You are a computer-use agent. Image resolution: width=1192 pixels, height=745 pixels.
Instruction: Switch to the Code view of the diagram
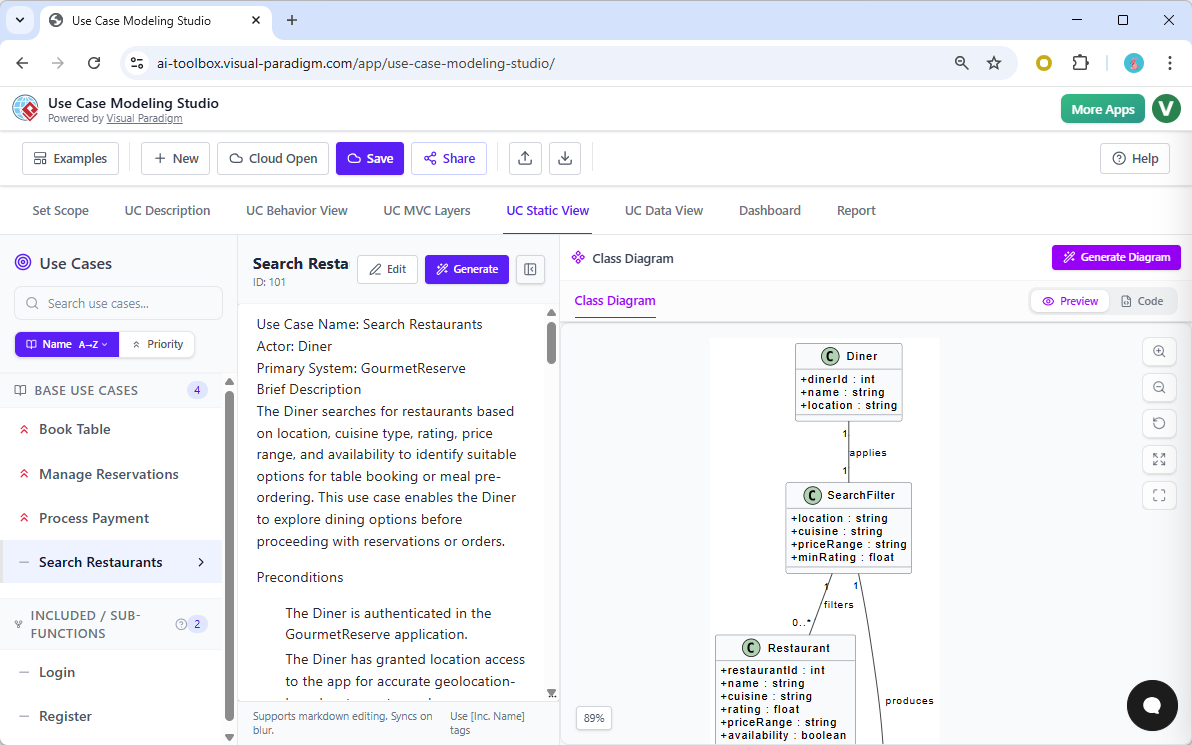coord(1144,301)
